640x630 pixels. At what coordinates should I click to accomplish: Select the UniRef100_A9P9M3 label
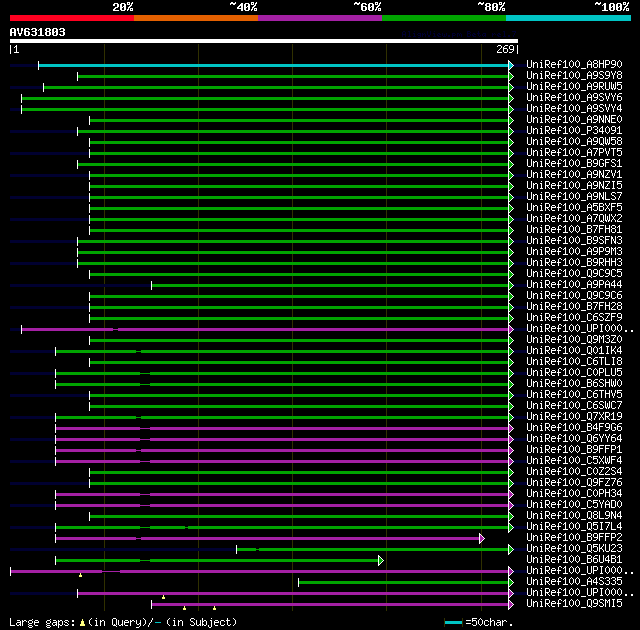point(574,252)
